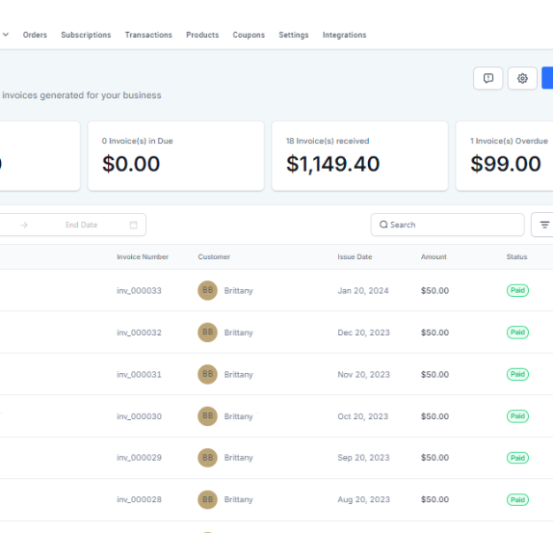553x533 pixels.
Task: Open the feedback message icon button
Action: tap(488, 78)
